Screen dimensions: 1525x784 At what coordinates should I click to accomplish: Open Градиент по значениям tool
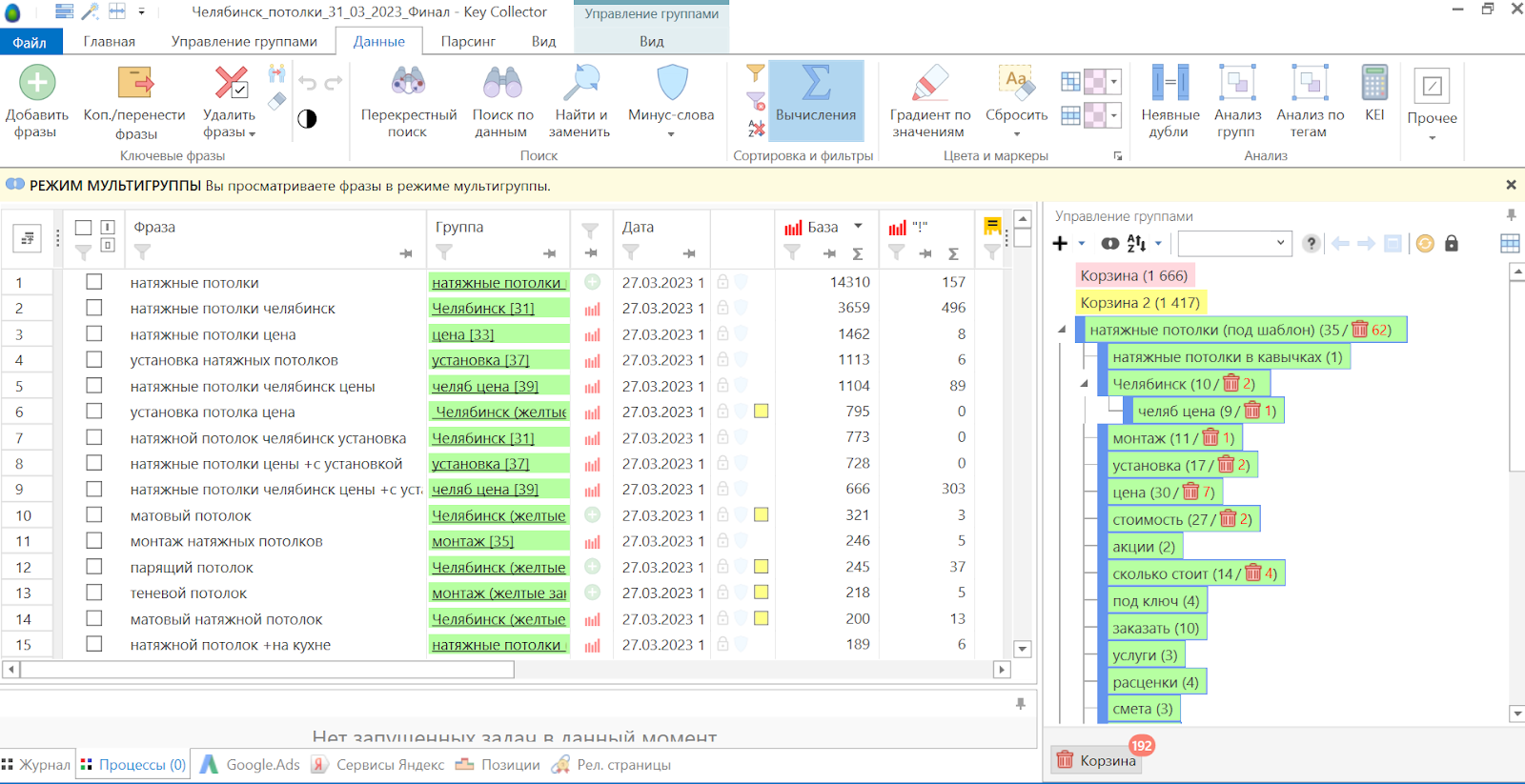point(930,83)
